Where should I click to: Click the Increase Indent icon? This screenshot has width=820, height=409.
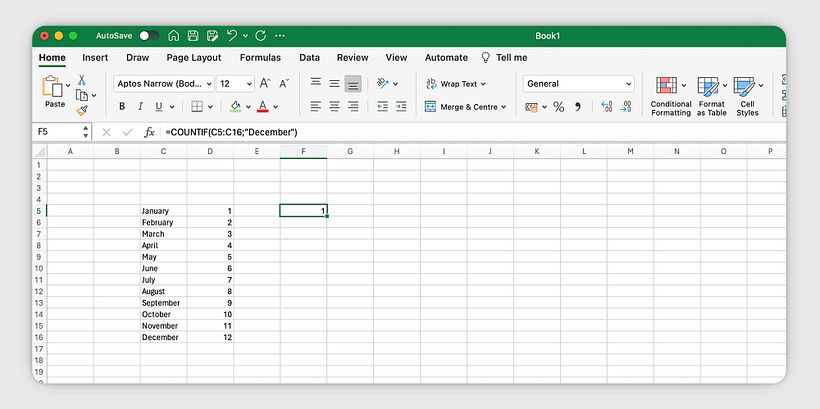pyautogui.click(x=401, y=107)
